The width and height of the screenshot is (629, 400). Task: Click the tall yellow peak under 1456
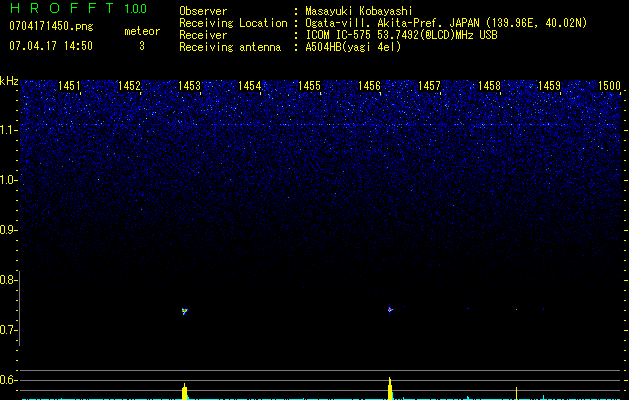[x=390, y=387]
